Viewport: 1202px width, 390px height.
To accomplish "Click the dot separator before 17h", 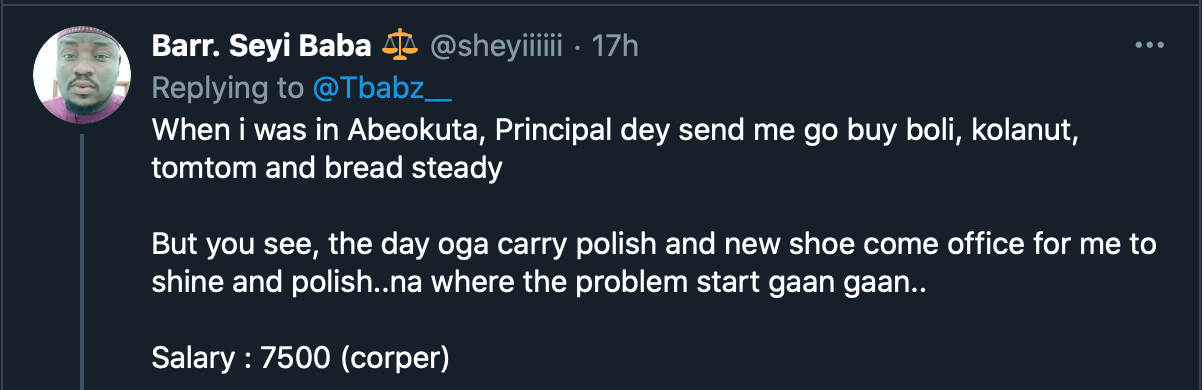I will [x=578, y=47].
